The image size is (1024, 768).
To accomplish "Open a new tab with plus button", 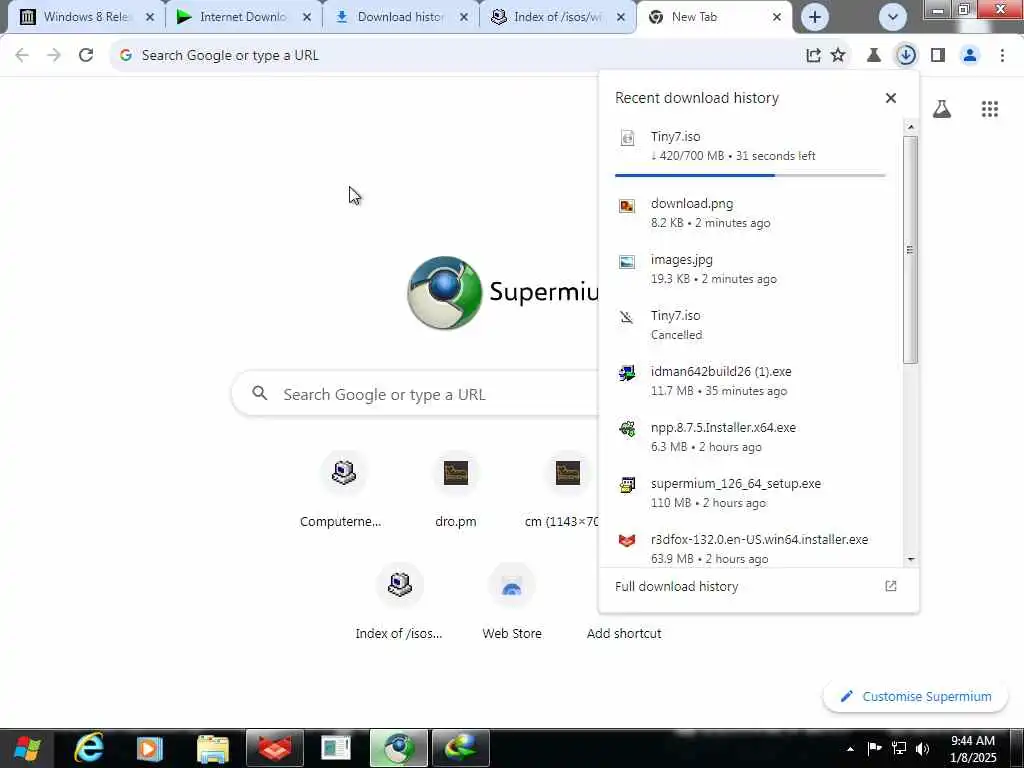I will tap(814, 17).
